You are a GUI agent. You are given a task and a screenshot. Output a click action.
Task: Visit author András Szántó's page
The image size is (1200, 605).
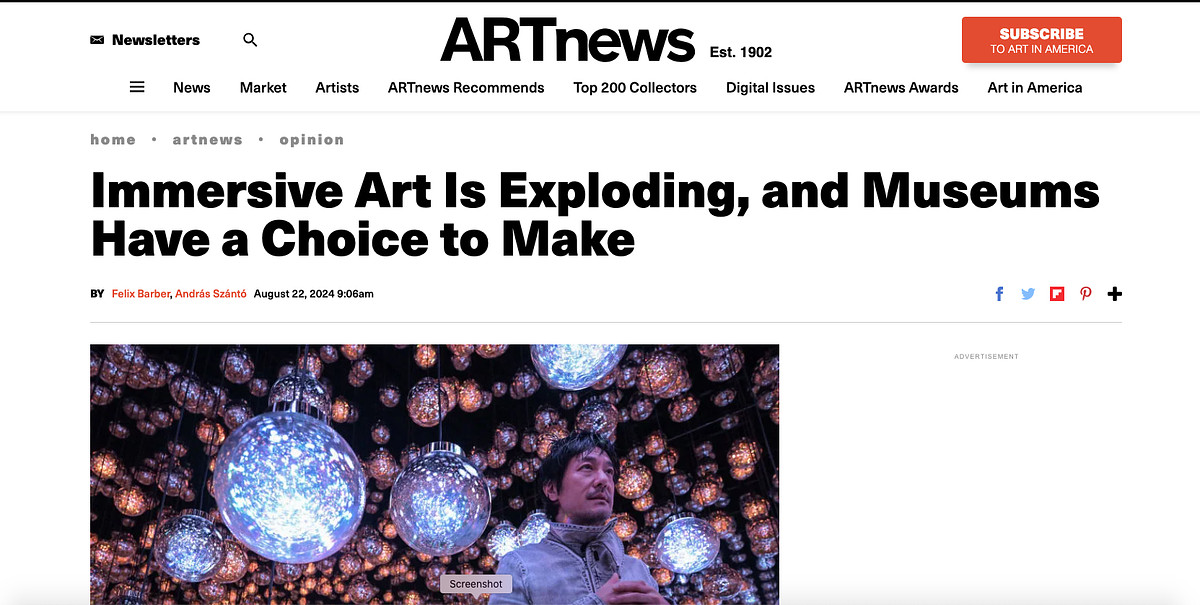[x=211, y=294]
